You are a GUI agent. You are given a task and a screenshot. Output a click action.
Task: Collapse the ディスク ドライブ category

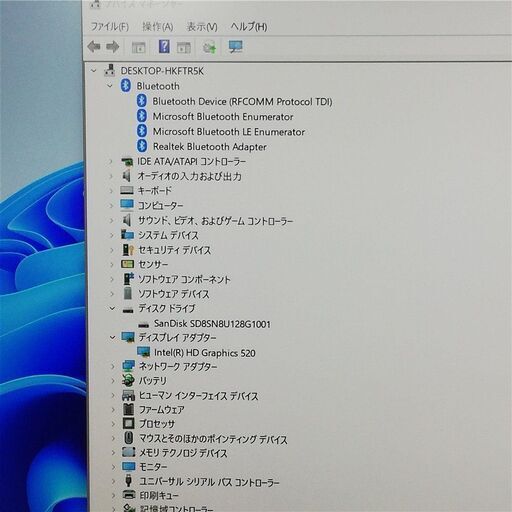pos(112,309)
